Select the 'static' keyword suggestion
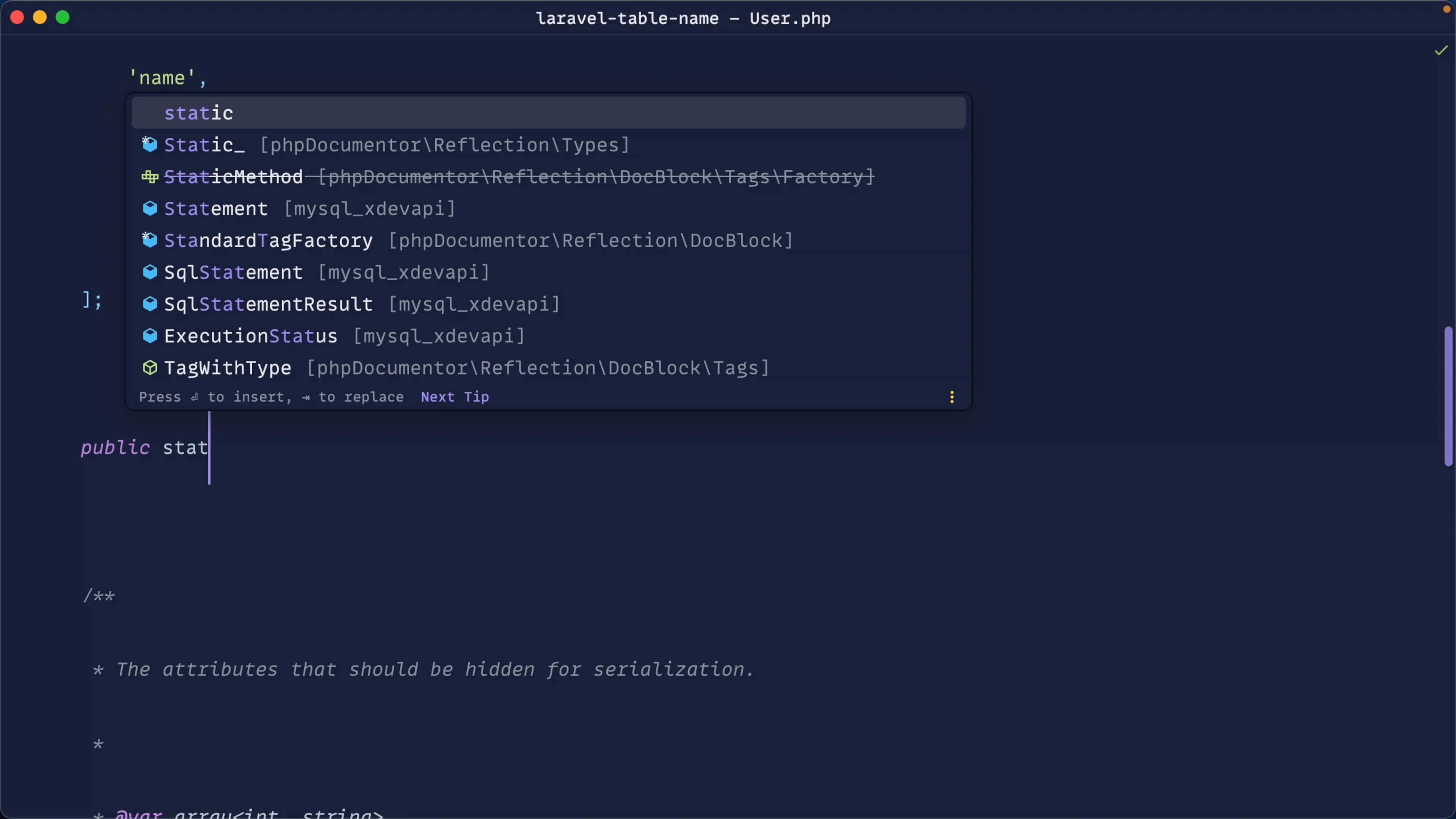Viewport: 1456px width, 819px height. [199, 113]
